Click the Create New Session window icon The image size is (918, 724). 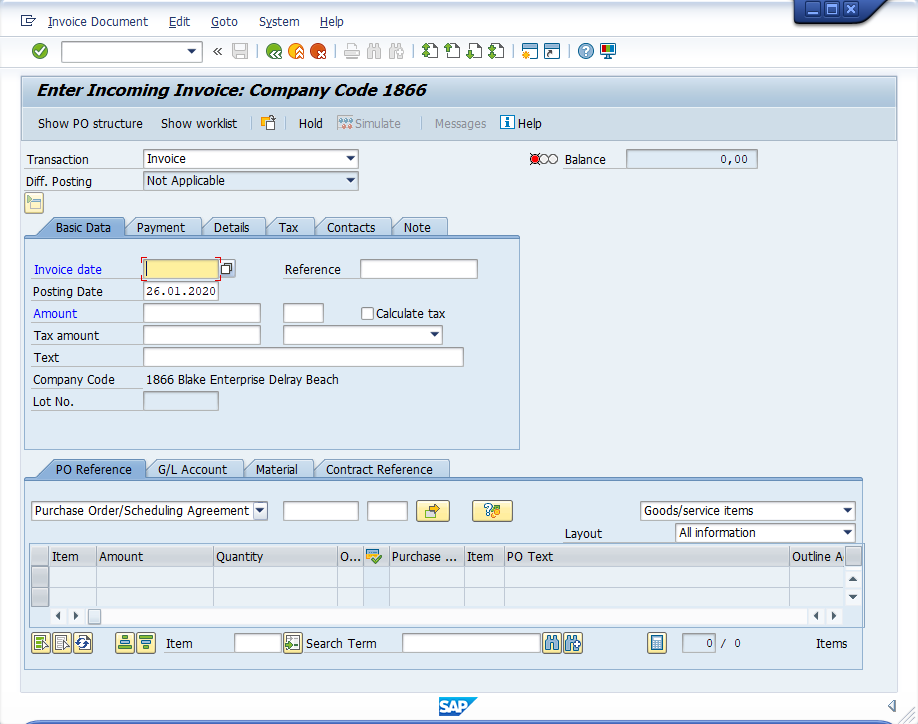pyautogui.click(x=530, y=51)
